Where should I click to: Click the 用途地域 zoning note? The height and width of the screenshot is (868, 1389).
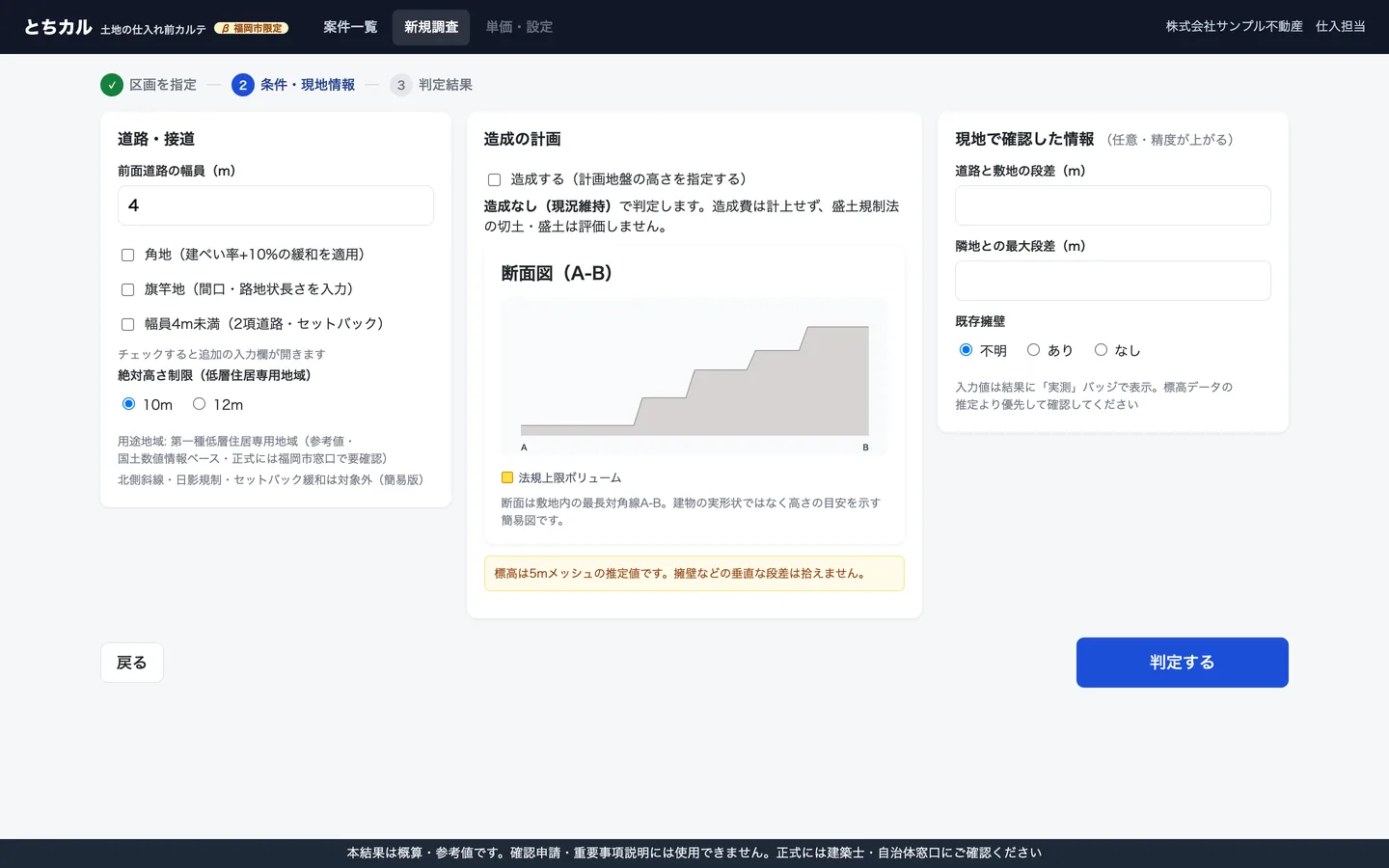252,450
